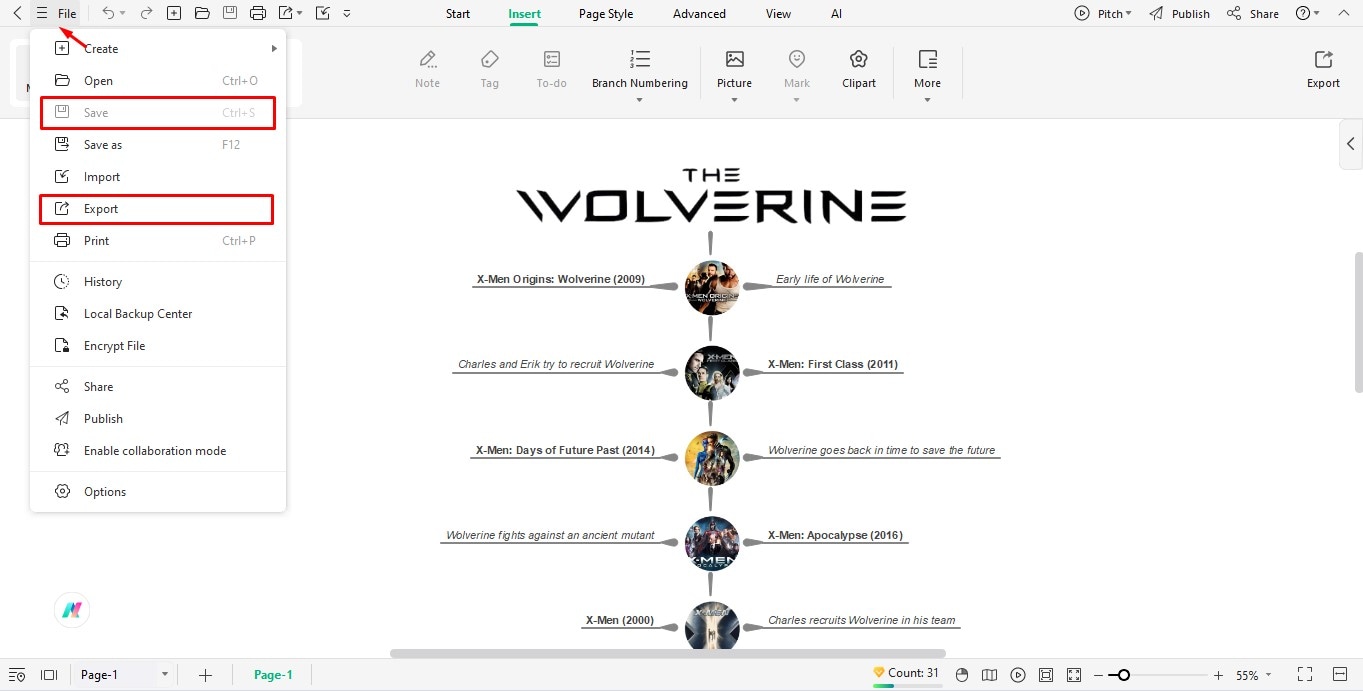This screenshot has height=691, width=1363.
Task: Switch to the View tab
Action: (x=778, y=14)
